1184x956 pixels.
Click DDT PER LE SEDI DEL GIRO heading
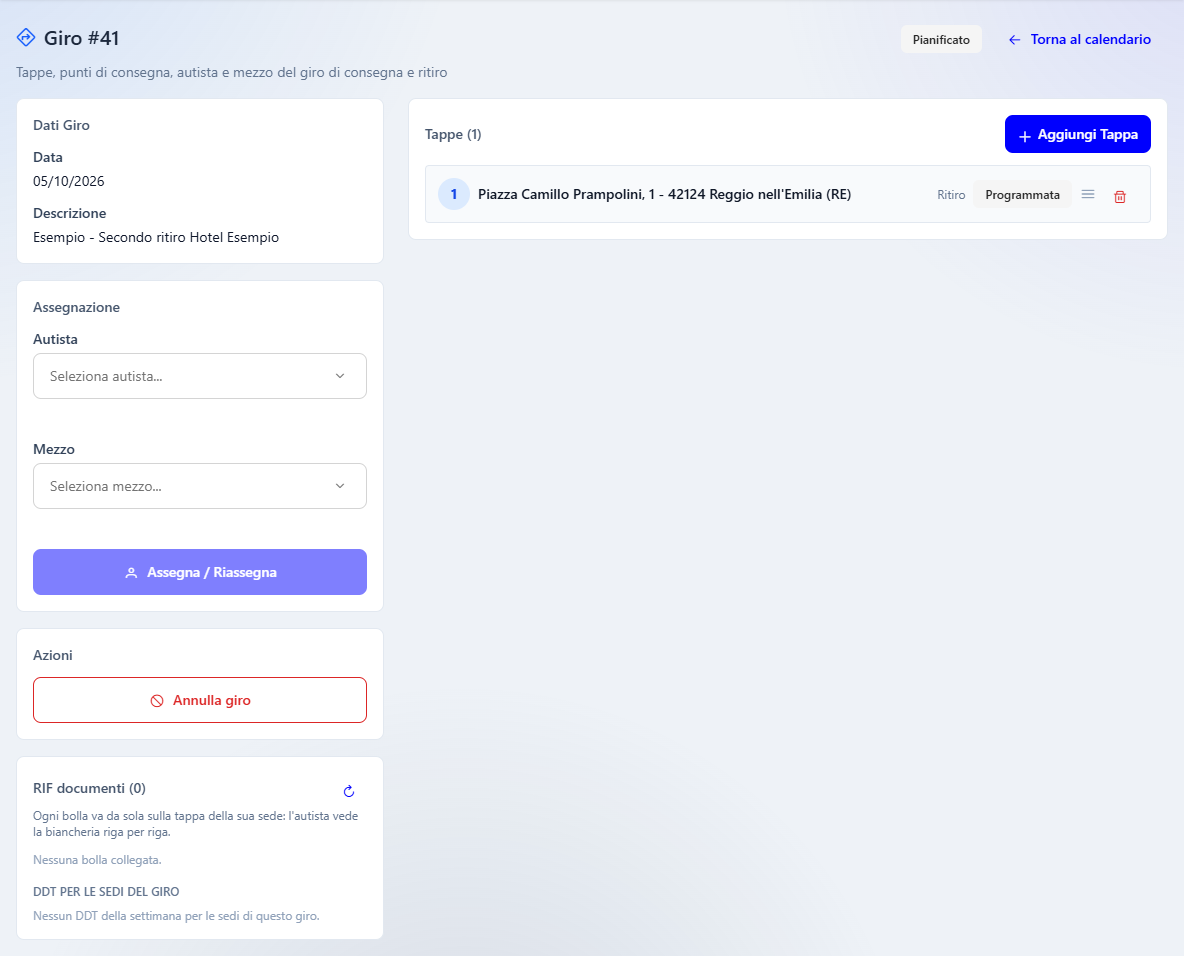point(106,892)
